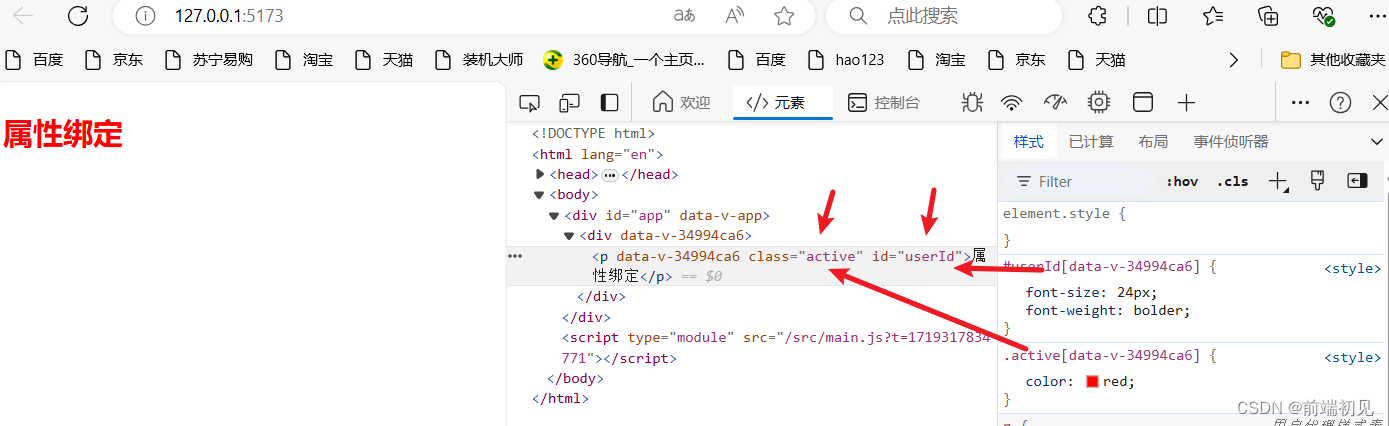This screenshot has height=426, width=1389.
Task: Toggle the DevTools sidebar dock icon
Action: 609,102
